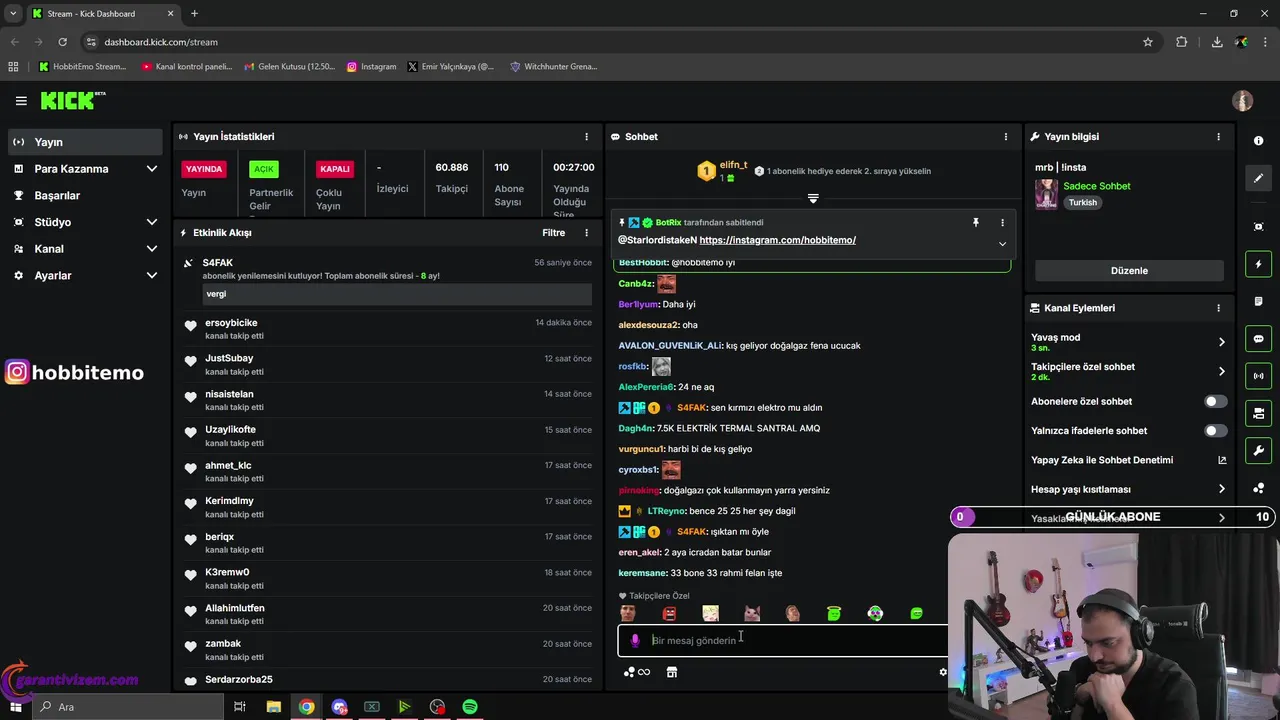Click the Turkish language tag
The height and width of the screenshot is (720, 1280).
(x=1082, y=202)
